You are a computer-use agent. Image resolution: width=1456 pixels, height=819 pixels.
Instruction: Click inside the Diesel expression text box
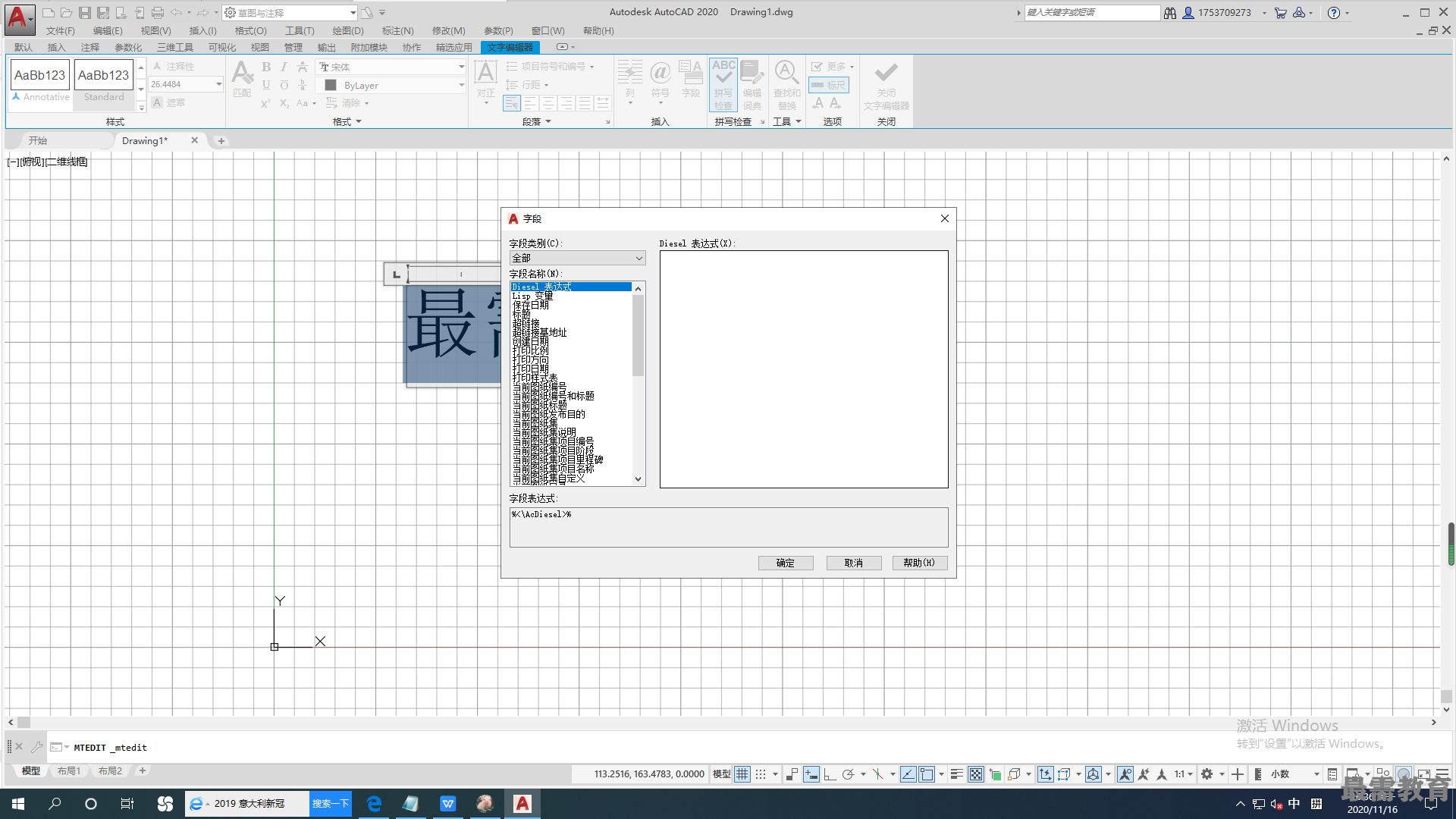[804, 369]
